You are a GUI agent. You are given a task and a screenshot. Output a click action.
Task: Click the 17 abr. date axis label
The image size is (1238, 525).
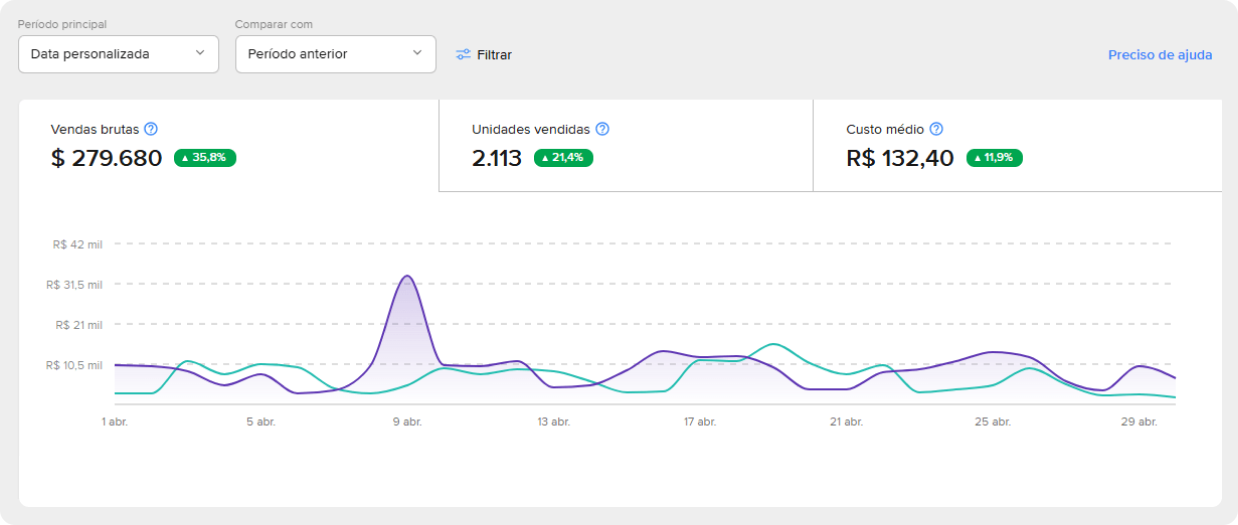tap(701, 422)
